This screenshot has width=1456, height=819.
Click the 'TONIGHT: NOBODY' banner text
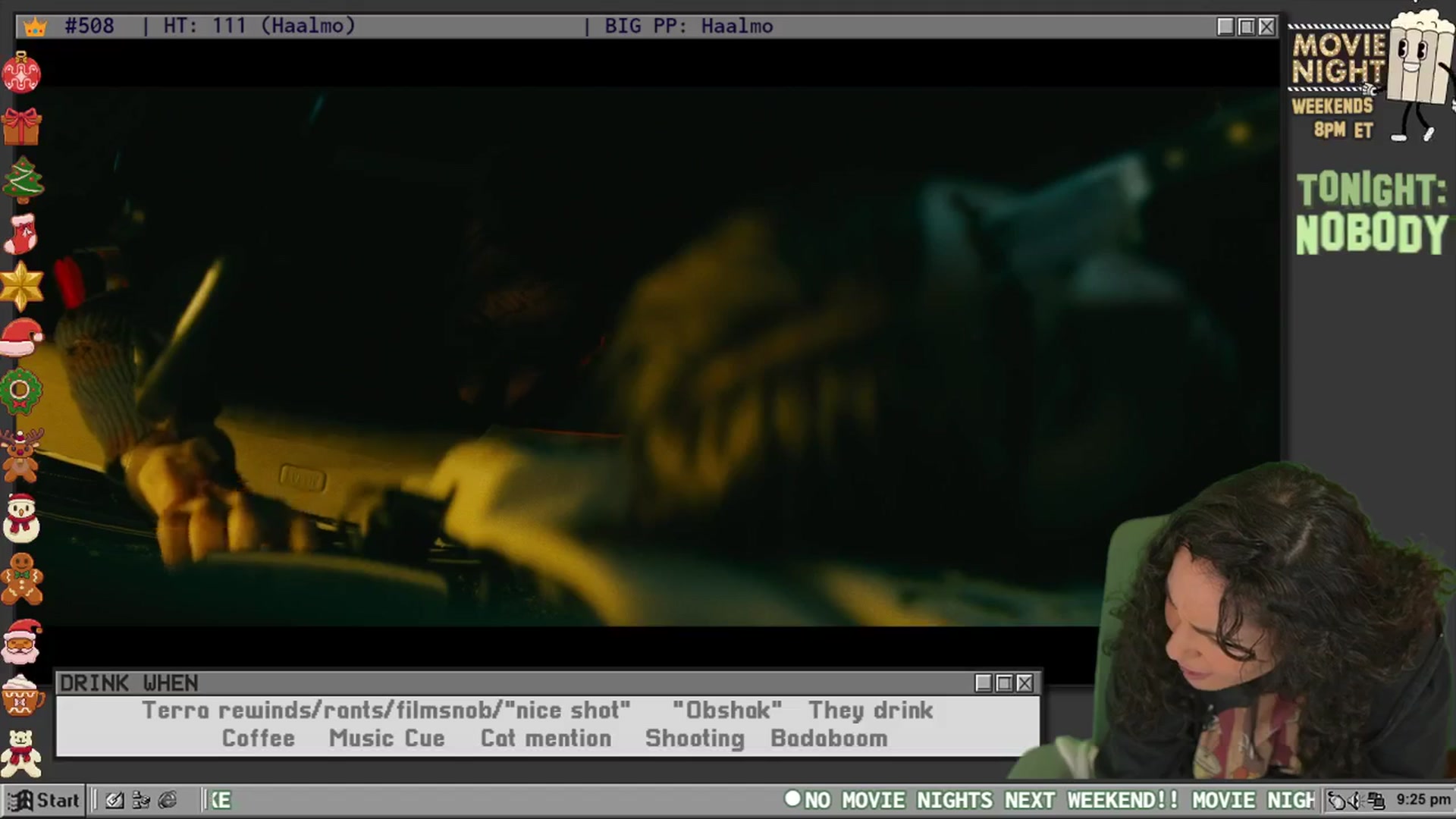click(x=1371, y=212)
